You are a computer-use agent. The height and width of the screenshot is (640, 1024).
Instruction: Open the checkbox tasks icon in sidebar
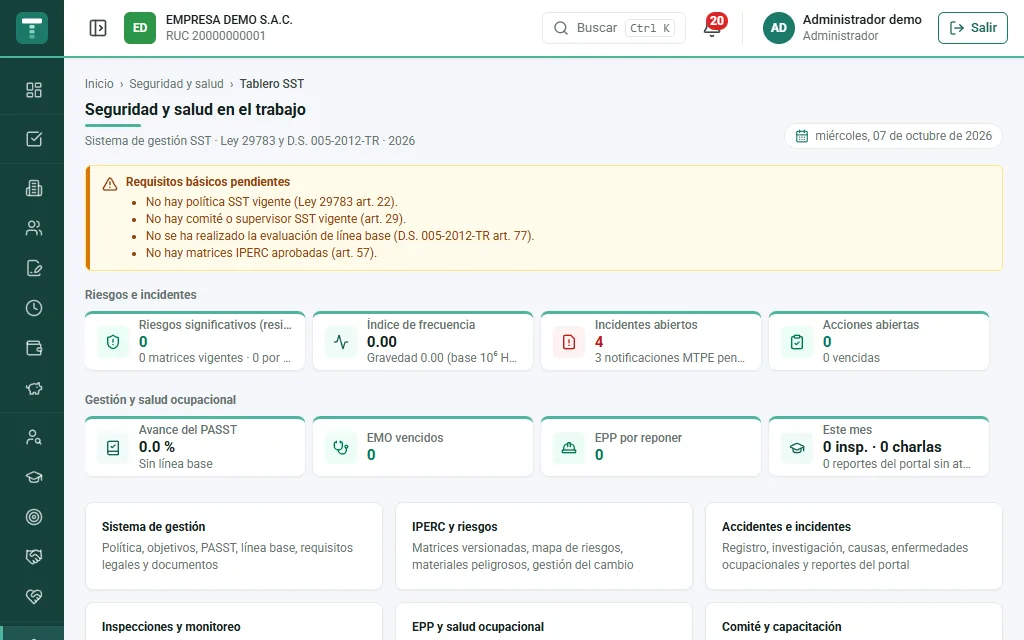[x=34, y=138]
